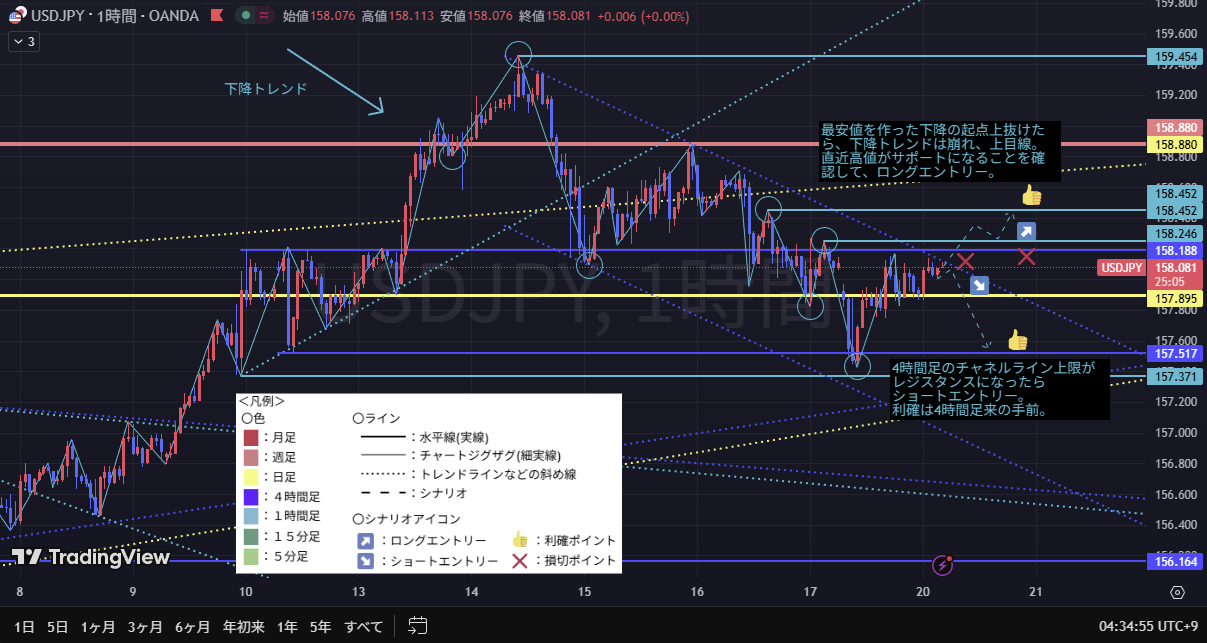The image size is (1207, 643).
Task: Toggle the green market status indicator
Action: tap(244, 16)
